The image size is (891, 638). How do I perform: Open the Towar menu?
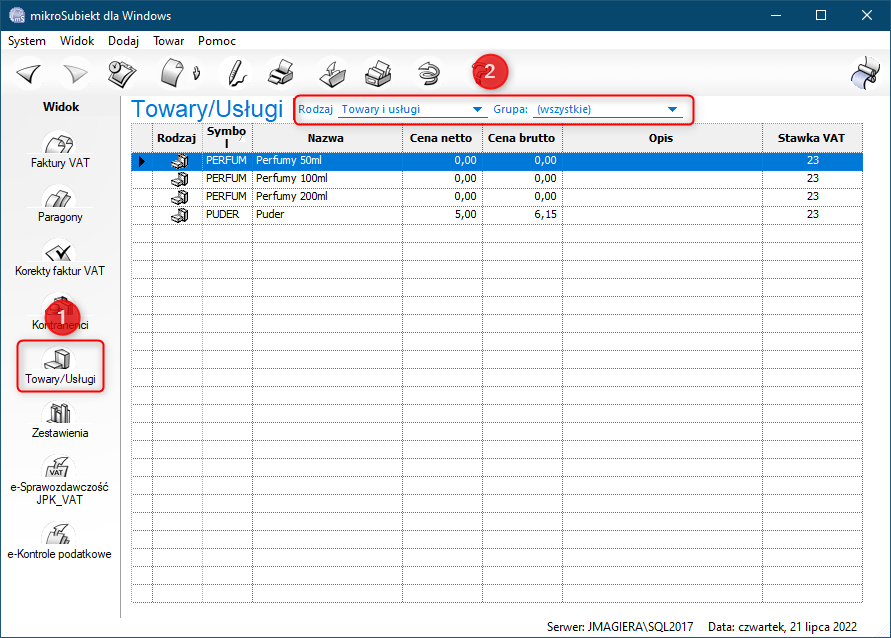(168, 41)
